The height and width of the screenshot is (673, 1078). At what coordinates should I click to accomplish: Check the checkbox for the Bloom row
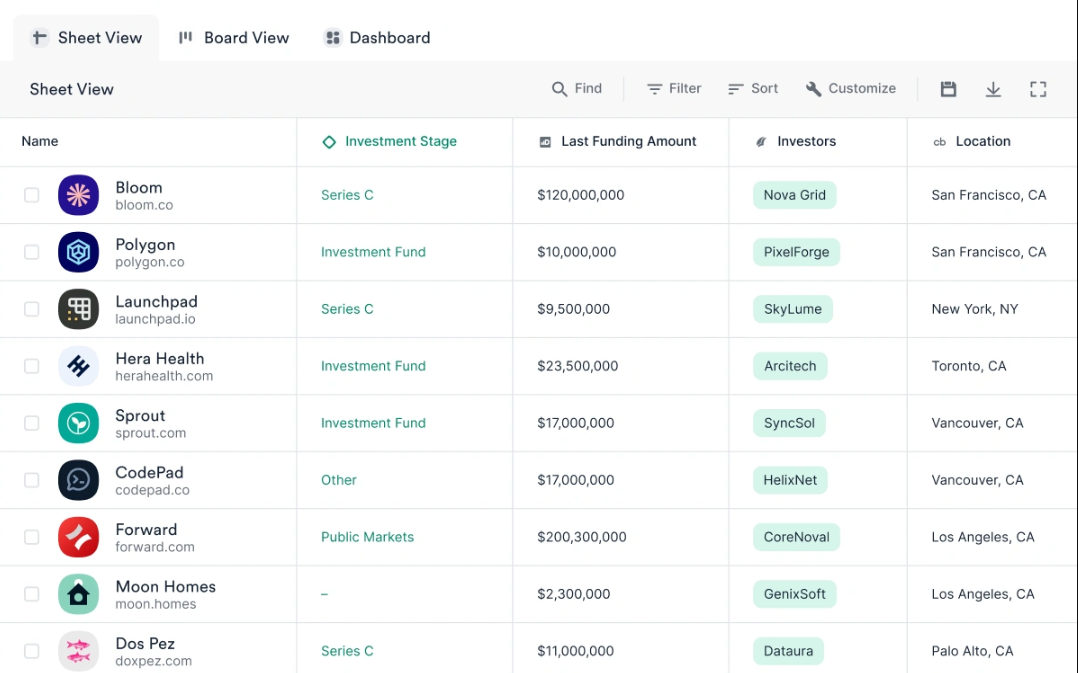(31, 195)
